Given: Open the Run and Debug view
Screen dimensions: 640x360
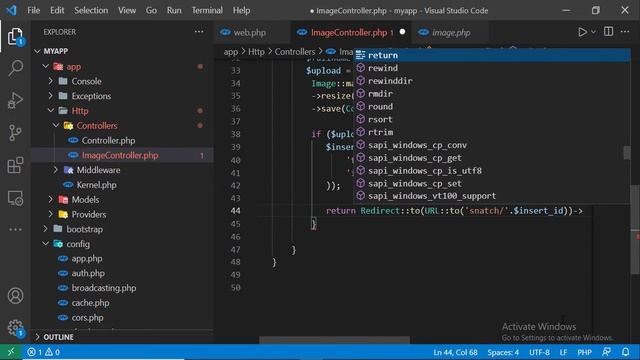Looking at the screenshot, I should (15, 100).
